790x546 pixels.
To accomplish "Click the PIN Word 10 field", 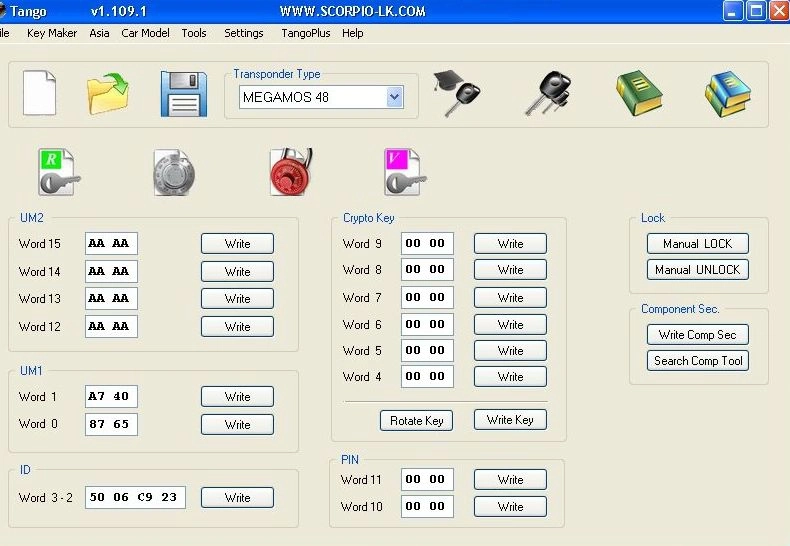I will (427, 507).
